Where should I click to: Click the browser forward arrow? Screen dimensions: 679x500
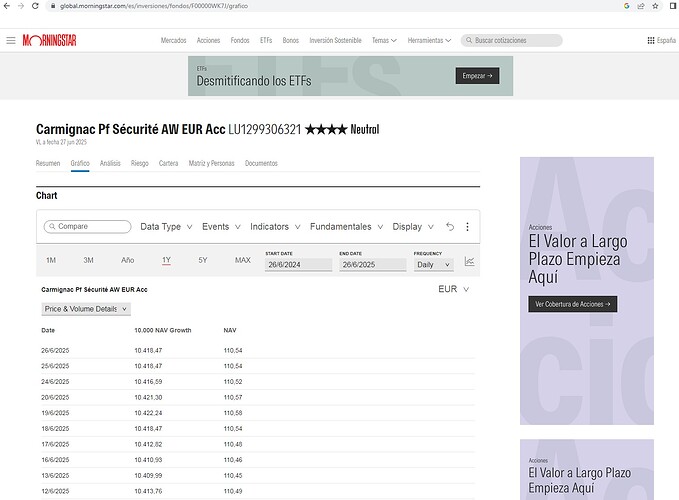21,6
